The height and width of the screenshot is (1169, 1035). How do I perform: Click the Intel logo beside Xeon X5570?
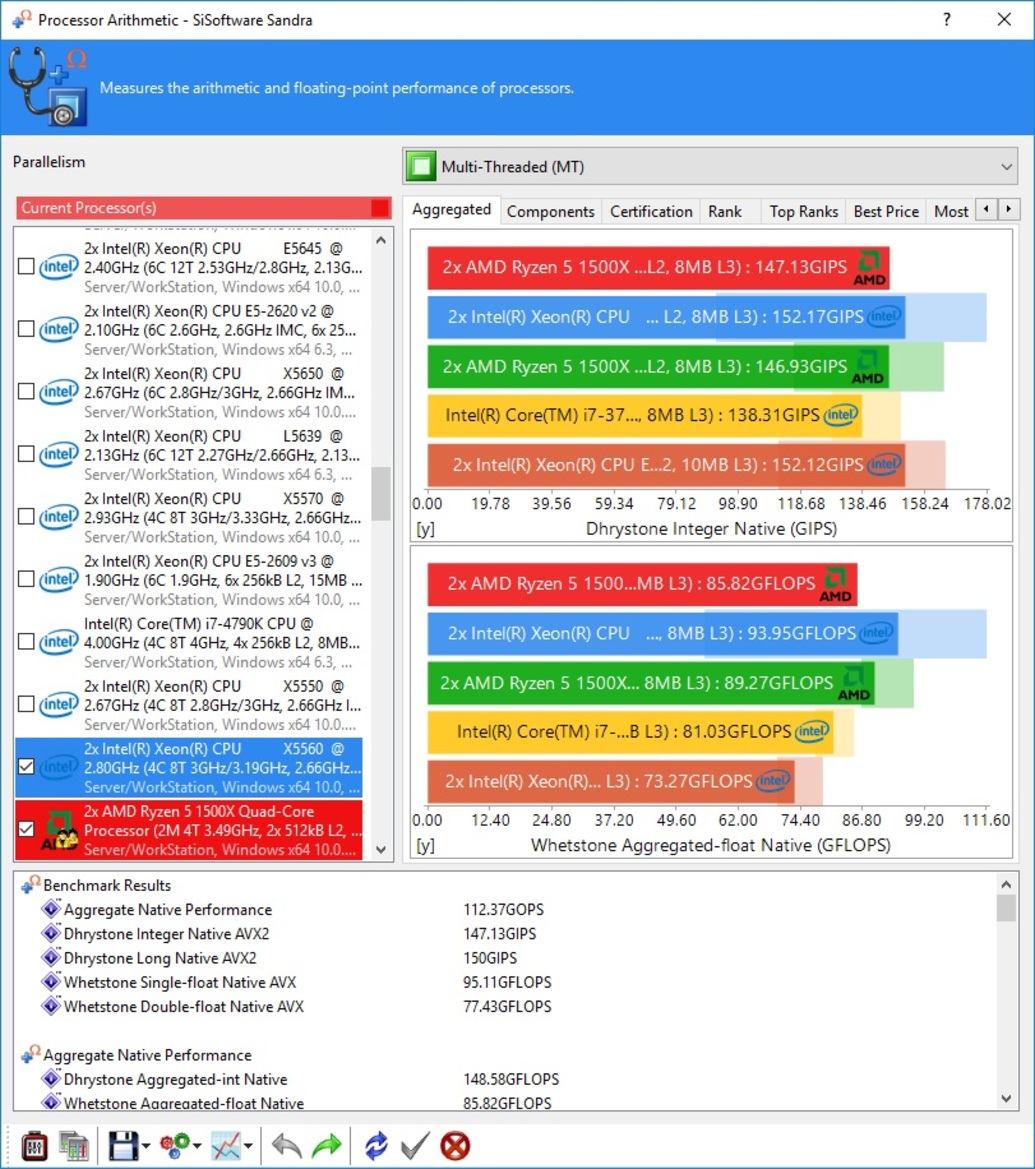(x=59, y=517)
